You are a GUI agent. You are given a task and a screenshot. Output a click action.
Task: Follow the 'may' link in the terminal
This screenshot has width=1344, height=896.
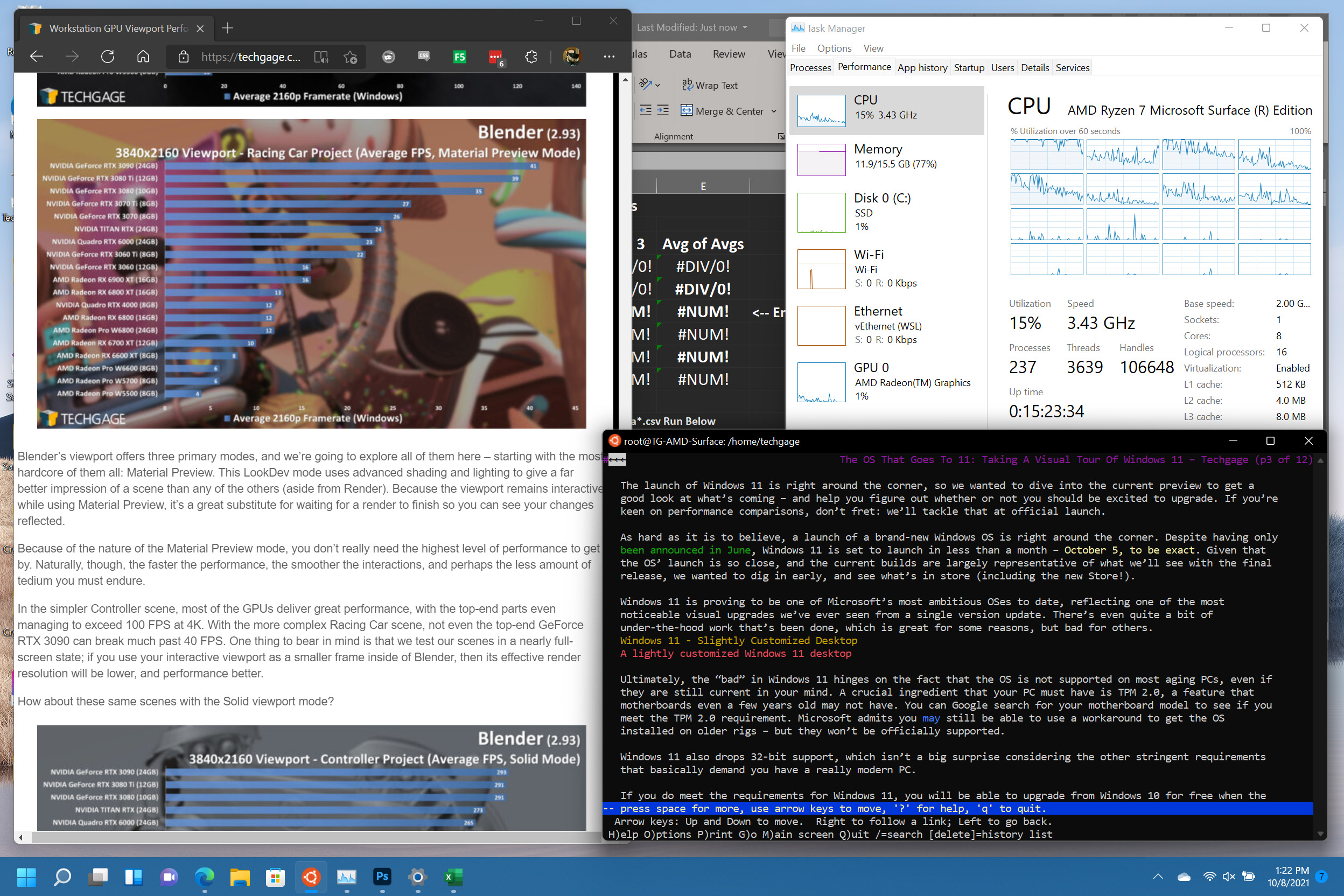pyautogui.click(x=930, y=718)
